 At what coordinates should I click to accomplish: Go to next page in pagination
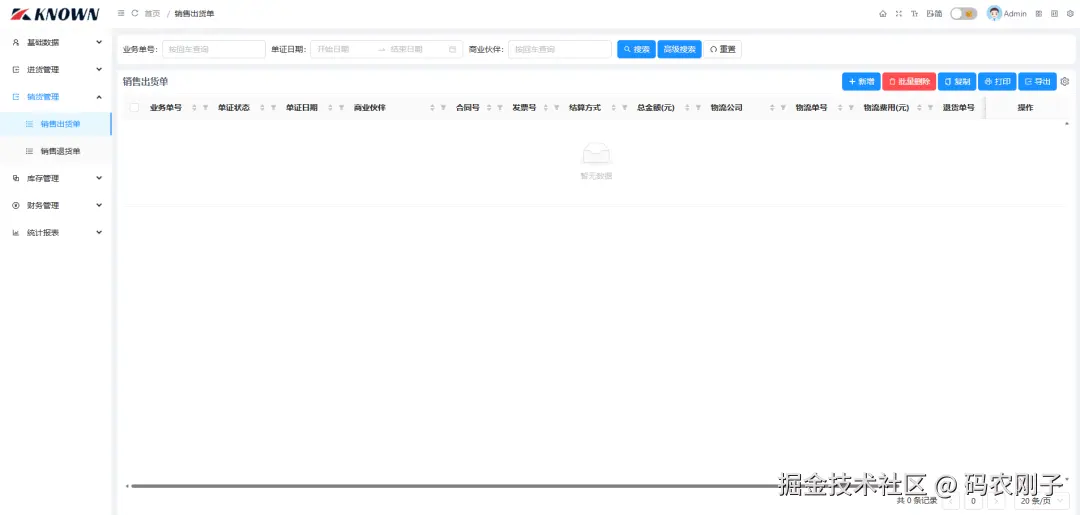tap(996, 501)
